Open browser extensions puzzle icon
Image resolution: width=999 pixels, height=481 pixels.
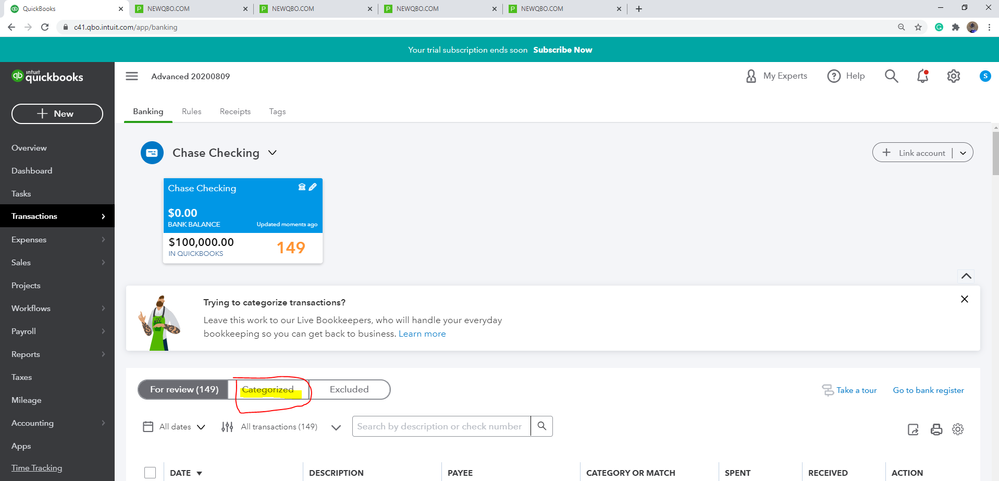[x=955, y=27]
